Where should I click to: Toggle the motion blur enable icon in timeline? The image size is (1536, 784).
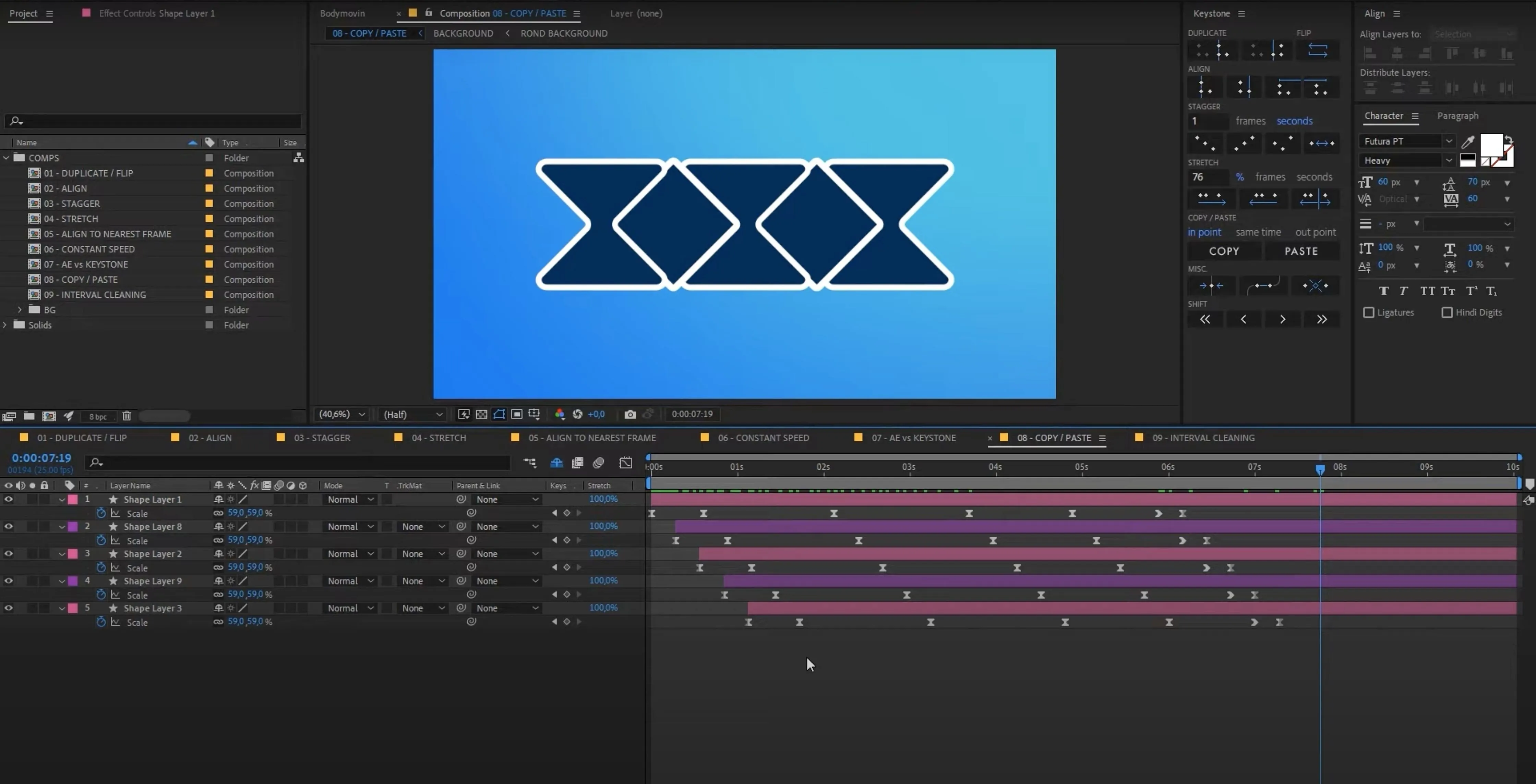point(599,462)
